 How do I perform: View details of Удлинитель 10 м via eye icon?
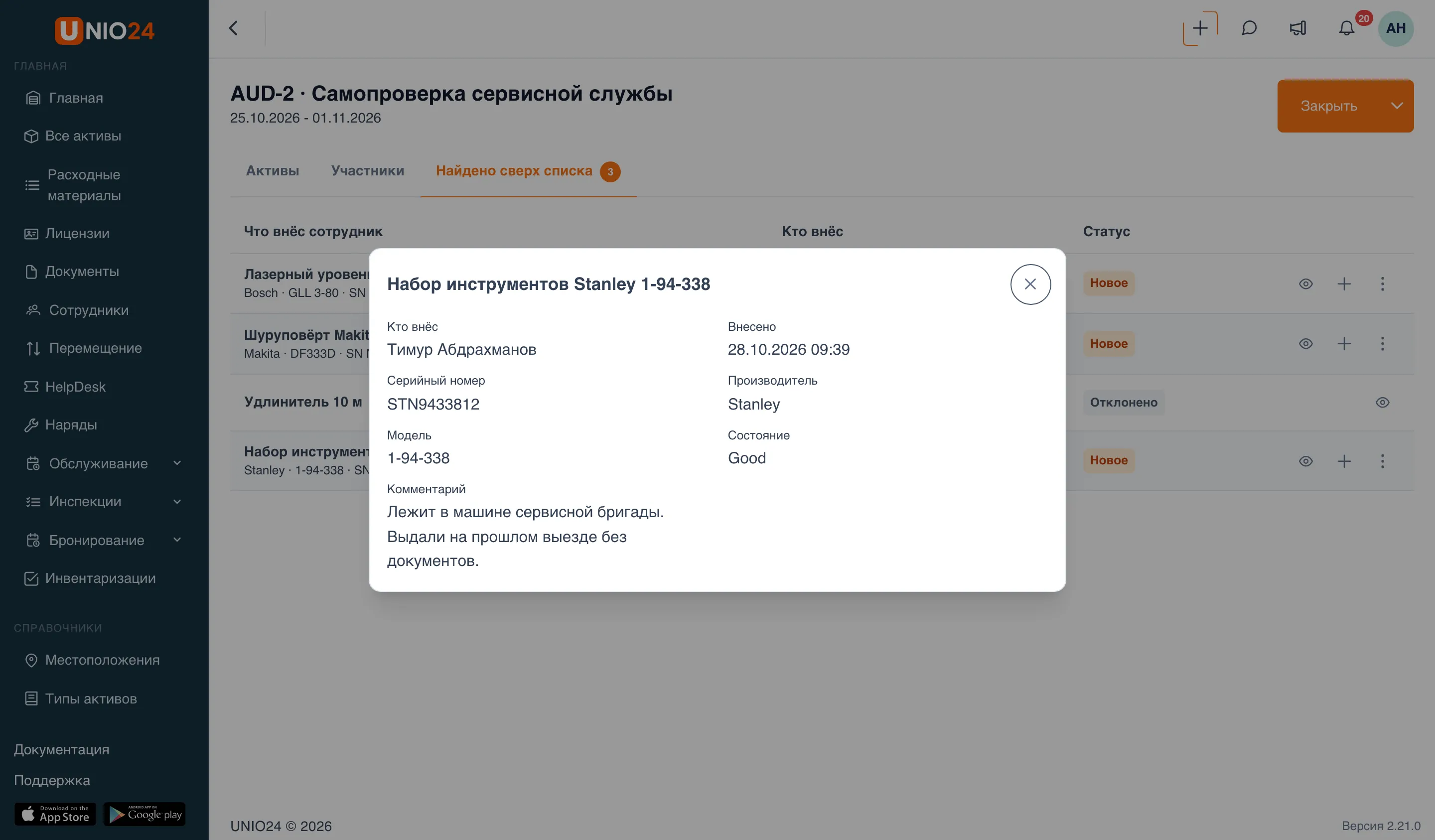pos(1382,403)
